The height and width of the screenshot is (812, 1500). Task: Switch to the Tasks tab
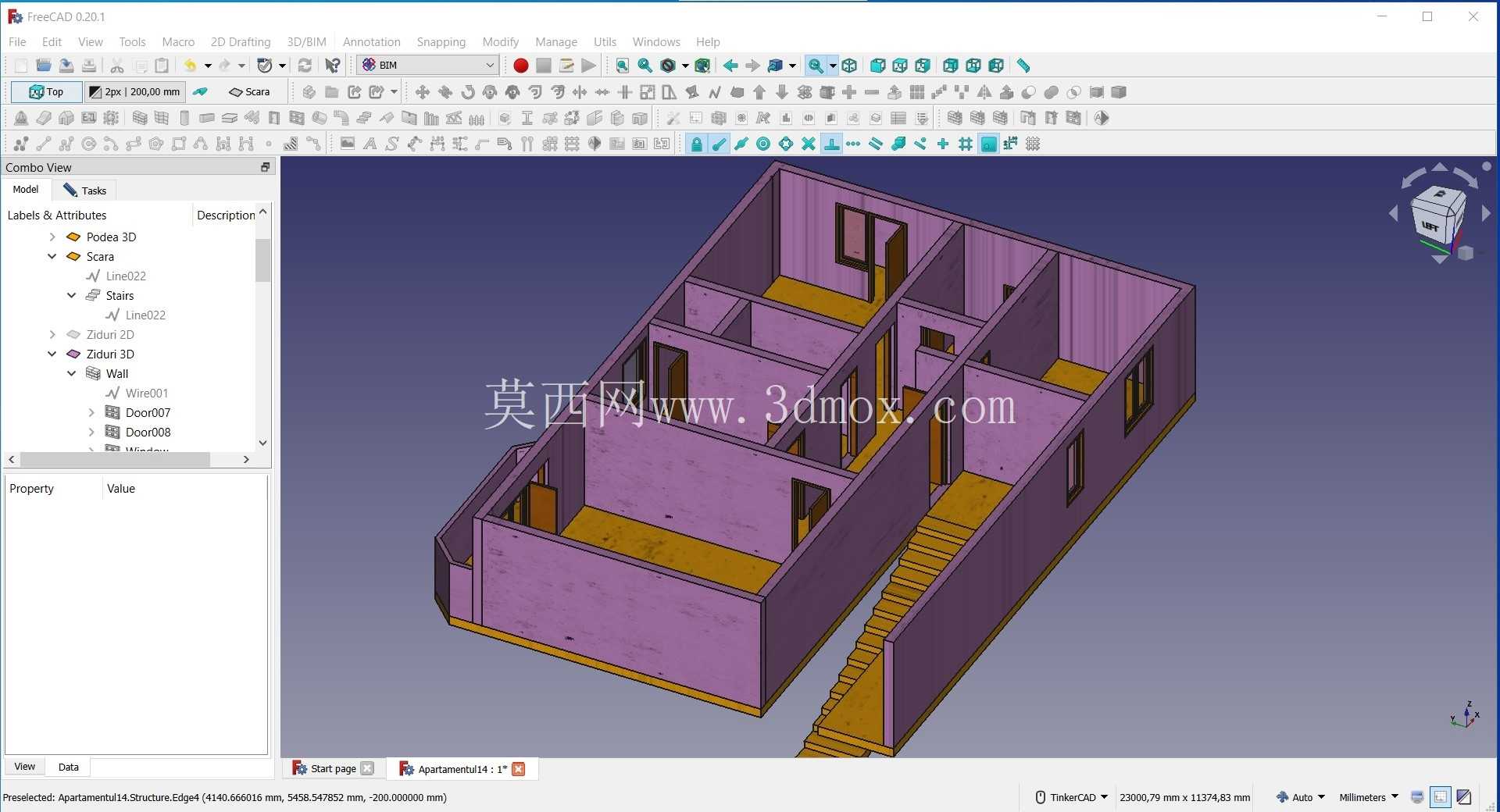point(85,191)
